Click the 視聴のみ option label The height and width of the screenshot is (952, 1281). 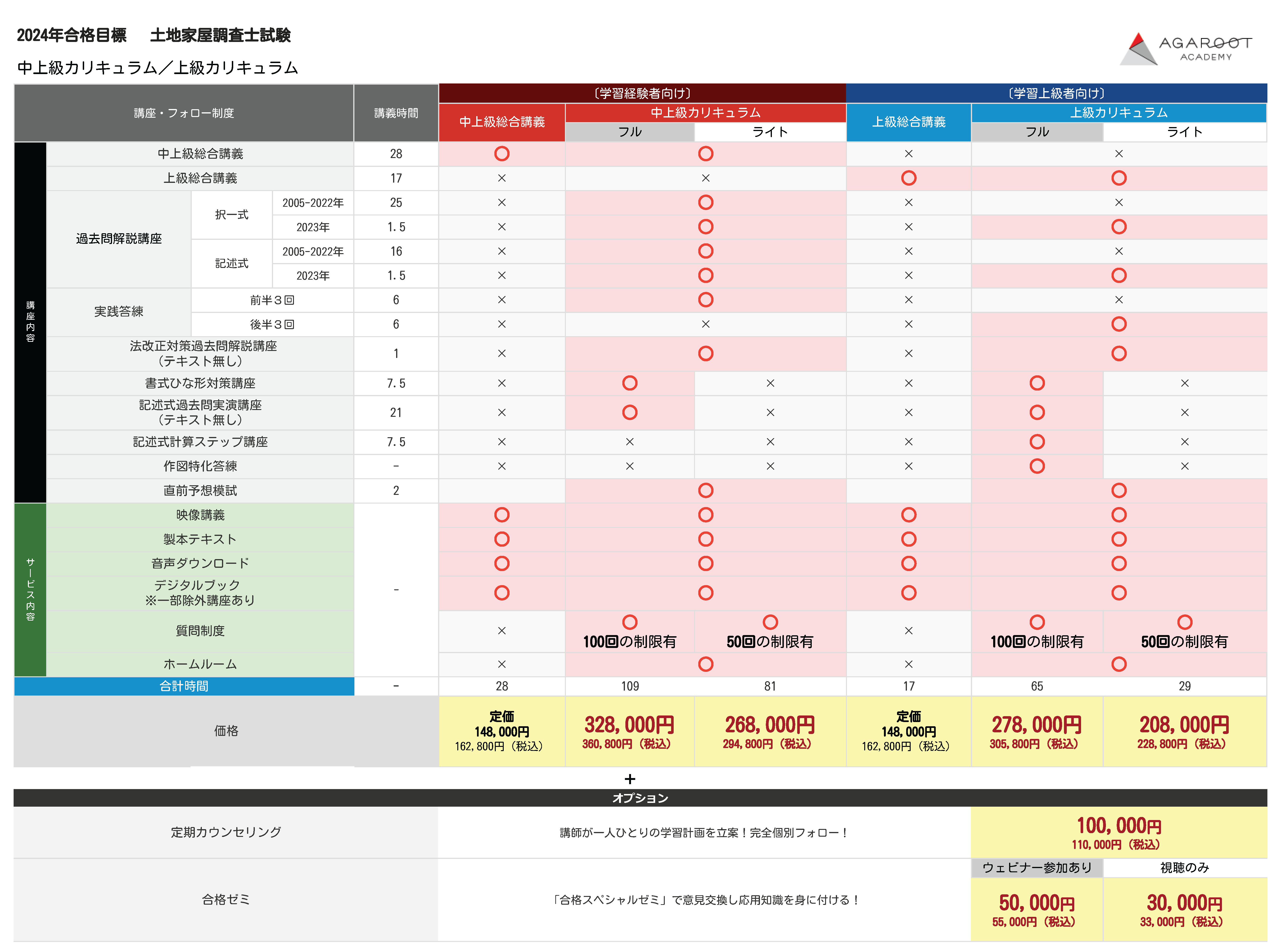pyautogui.click(x=1184, y=868)
